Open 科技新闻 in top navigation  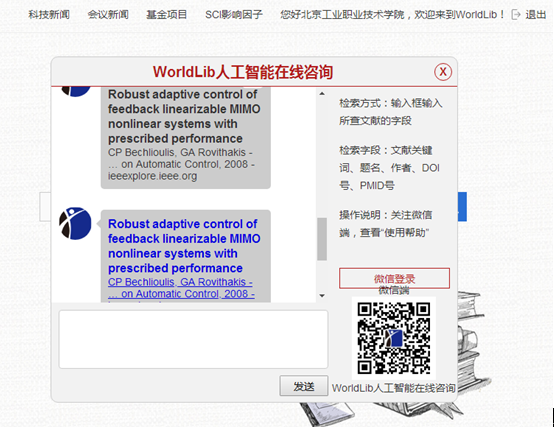49,14
